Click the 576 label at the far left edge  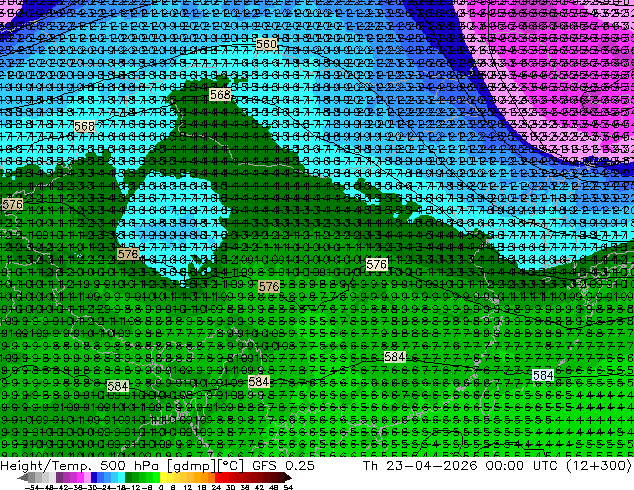pos(12,204)
